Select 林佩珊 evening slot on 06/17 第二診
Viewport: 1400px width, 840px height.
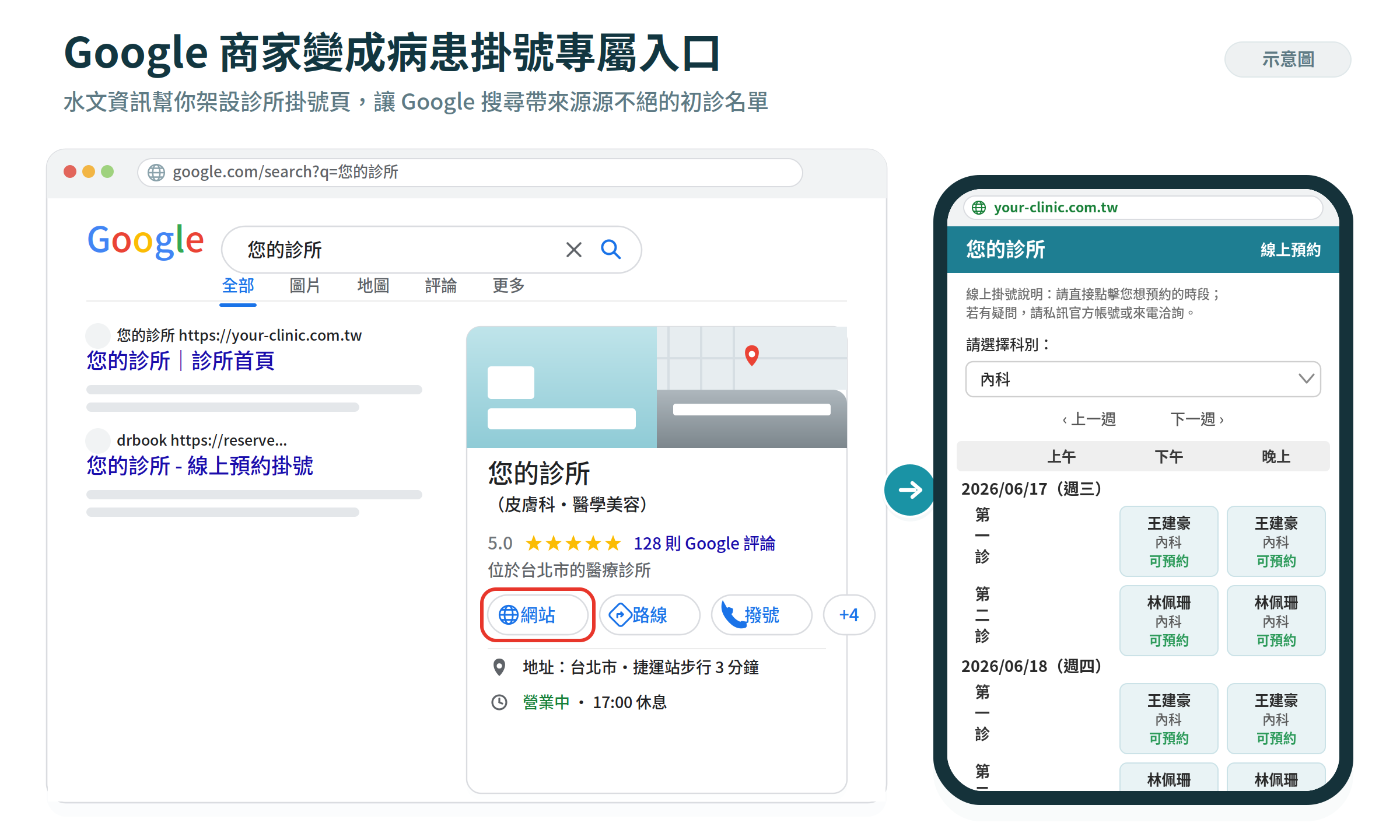tap(1276, 621)
